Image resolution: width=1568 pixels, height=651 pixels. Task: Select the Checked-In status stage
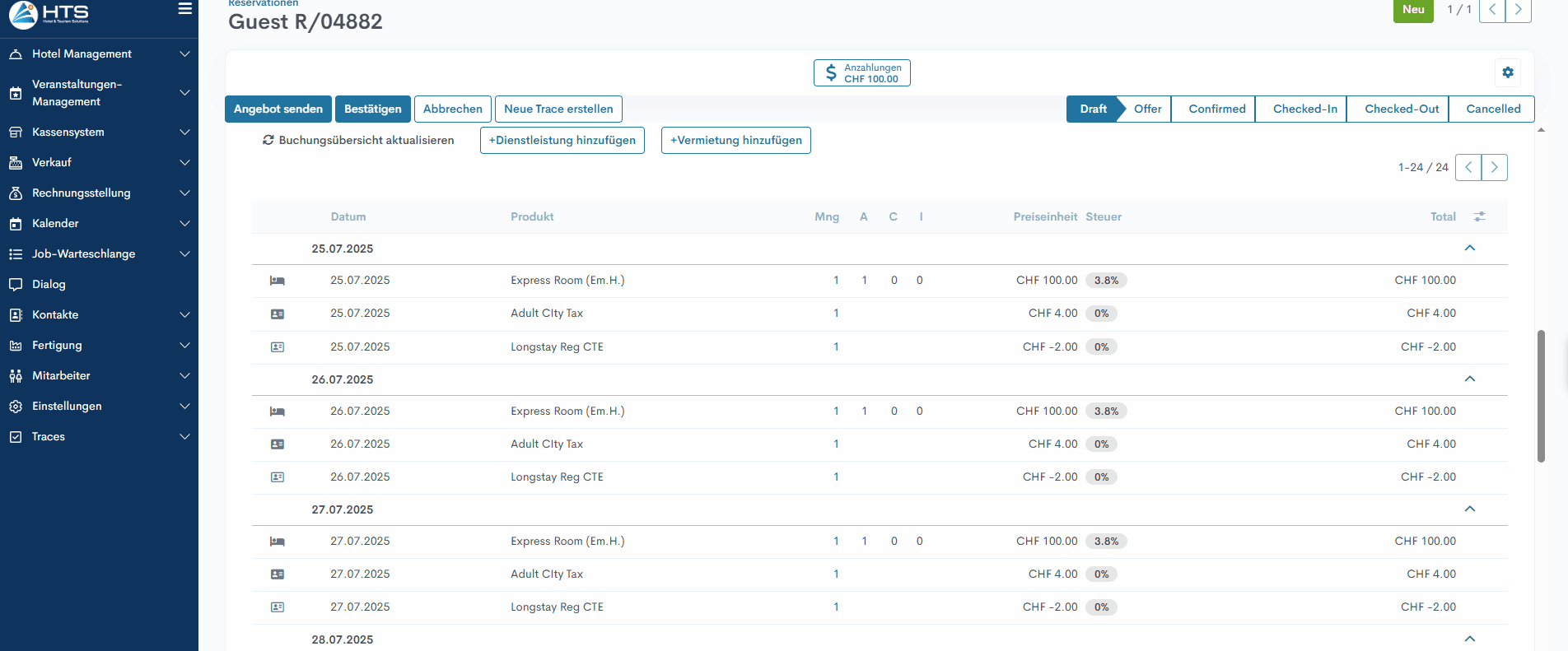1304,109
